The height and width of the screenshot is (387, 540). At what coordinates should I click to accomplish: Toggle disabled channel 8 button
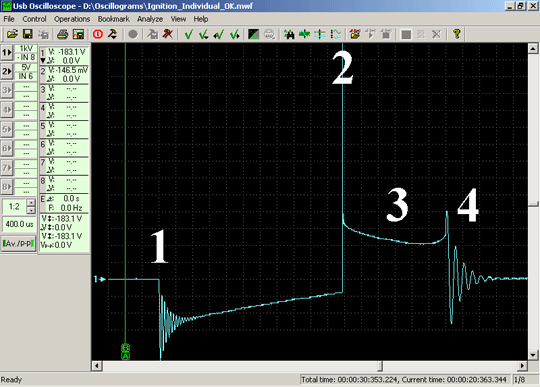7,187
